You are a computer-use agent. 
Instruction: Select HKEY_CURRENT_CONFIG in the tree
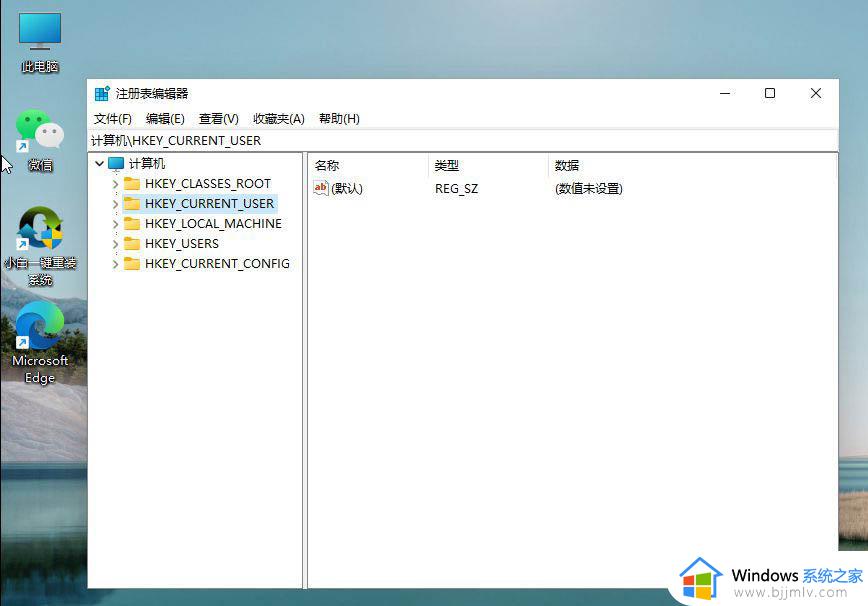click(x=217, y=263)
